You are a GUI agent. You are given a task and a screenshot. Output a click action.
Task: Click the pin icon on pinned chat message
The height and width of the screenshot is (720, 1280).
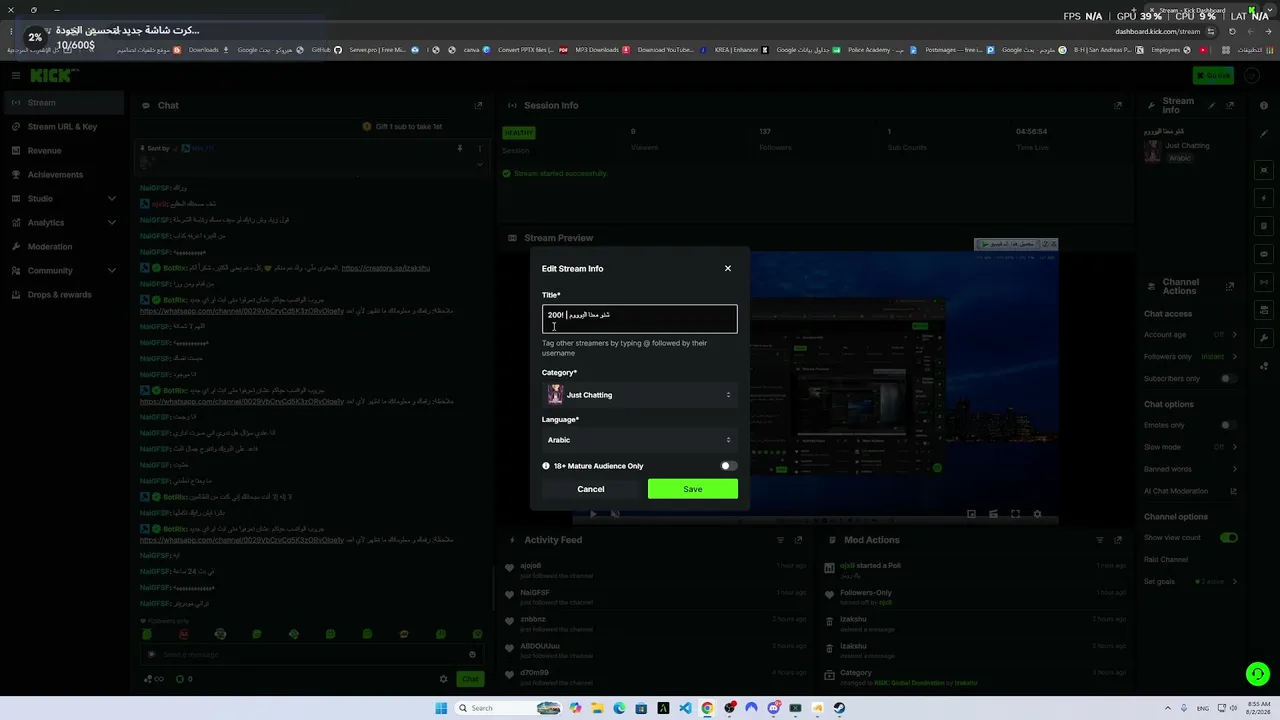coord(460,149)
